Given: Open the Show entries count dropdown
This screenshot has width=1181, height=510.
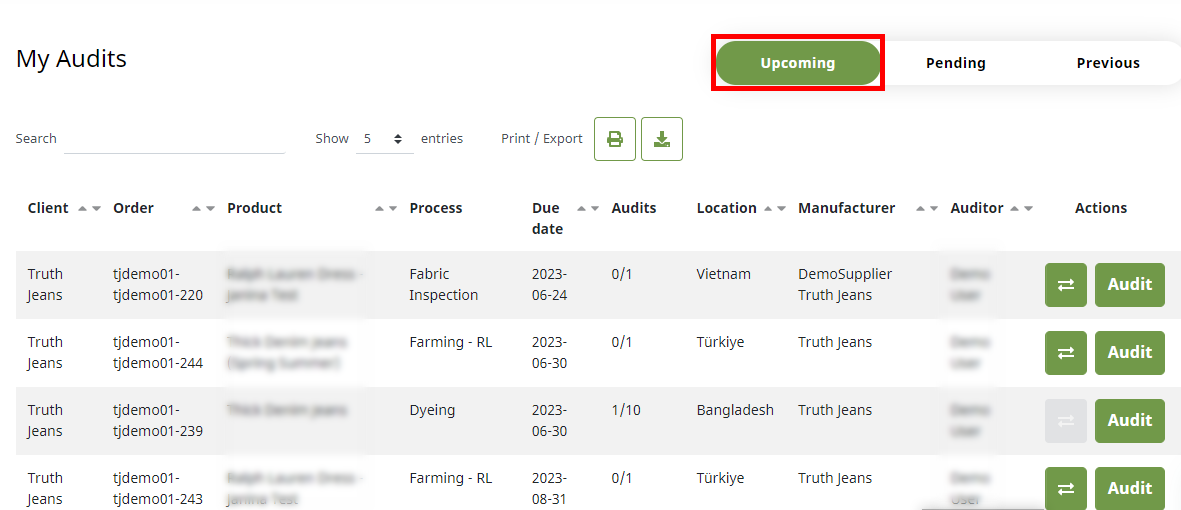Looking at the screenshot, I should (x=384, y=139).
